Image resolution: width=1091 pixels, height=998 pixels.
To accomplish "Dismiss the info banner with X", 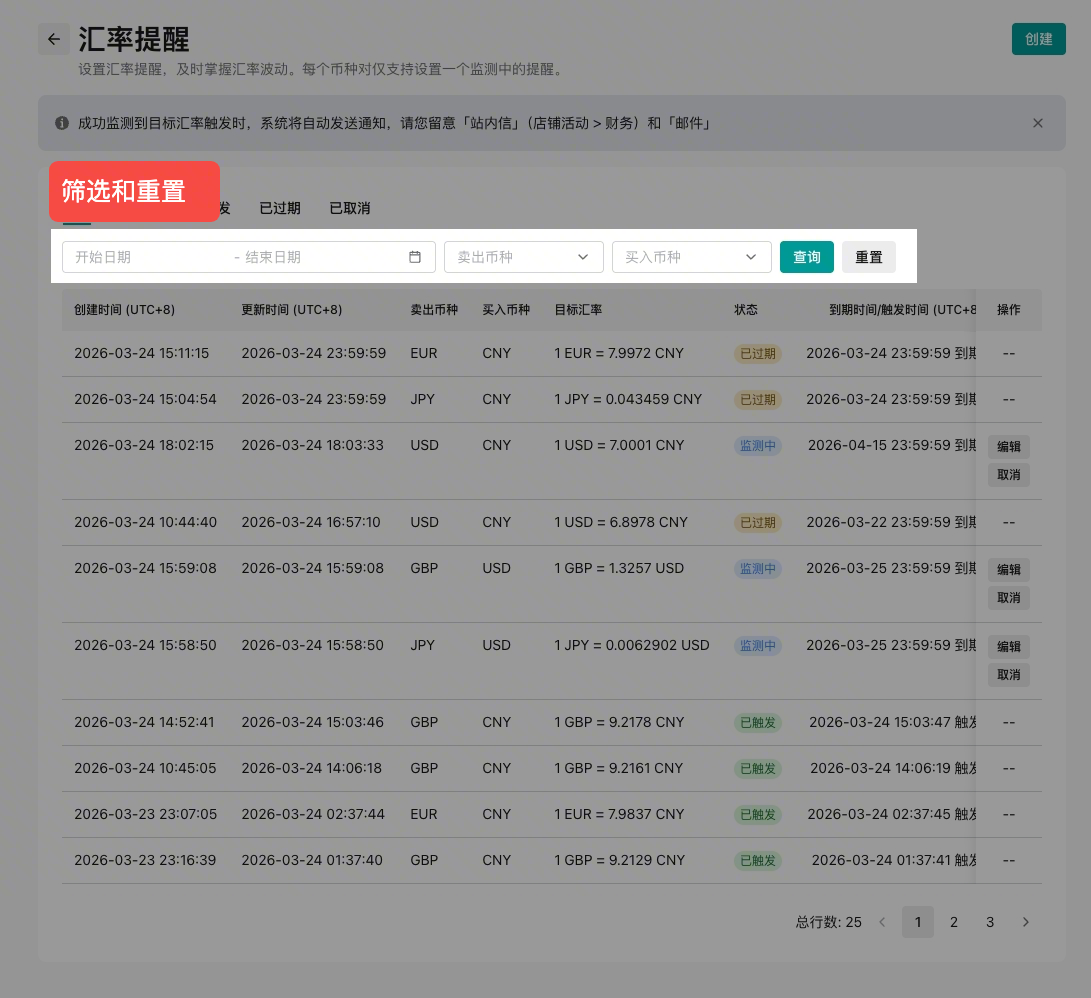I will 1037,123.
